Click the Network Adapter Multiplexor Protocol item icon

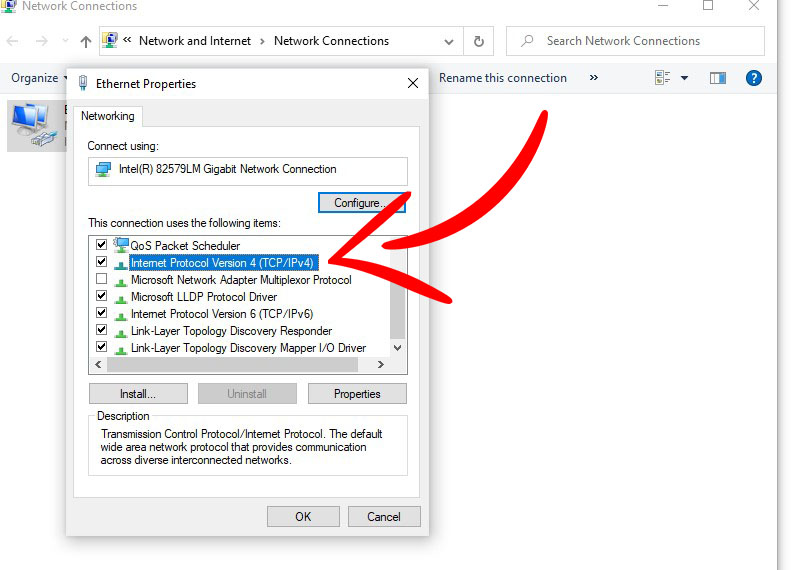(121, 281)
